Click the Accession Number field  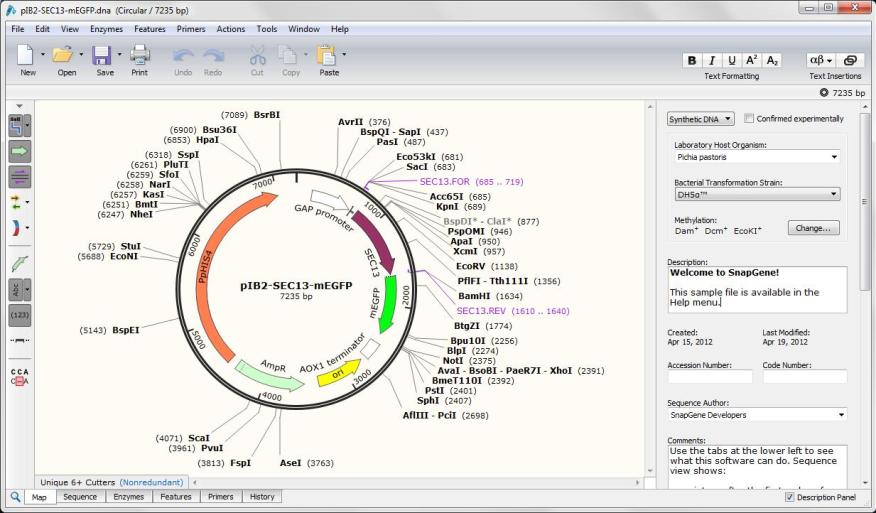click(x=710, y=377)
